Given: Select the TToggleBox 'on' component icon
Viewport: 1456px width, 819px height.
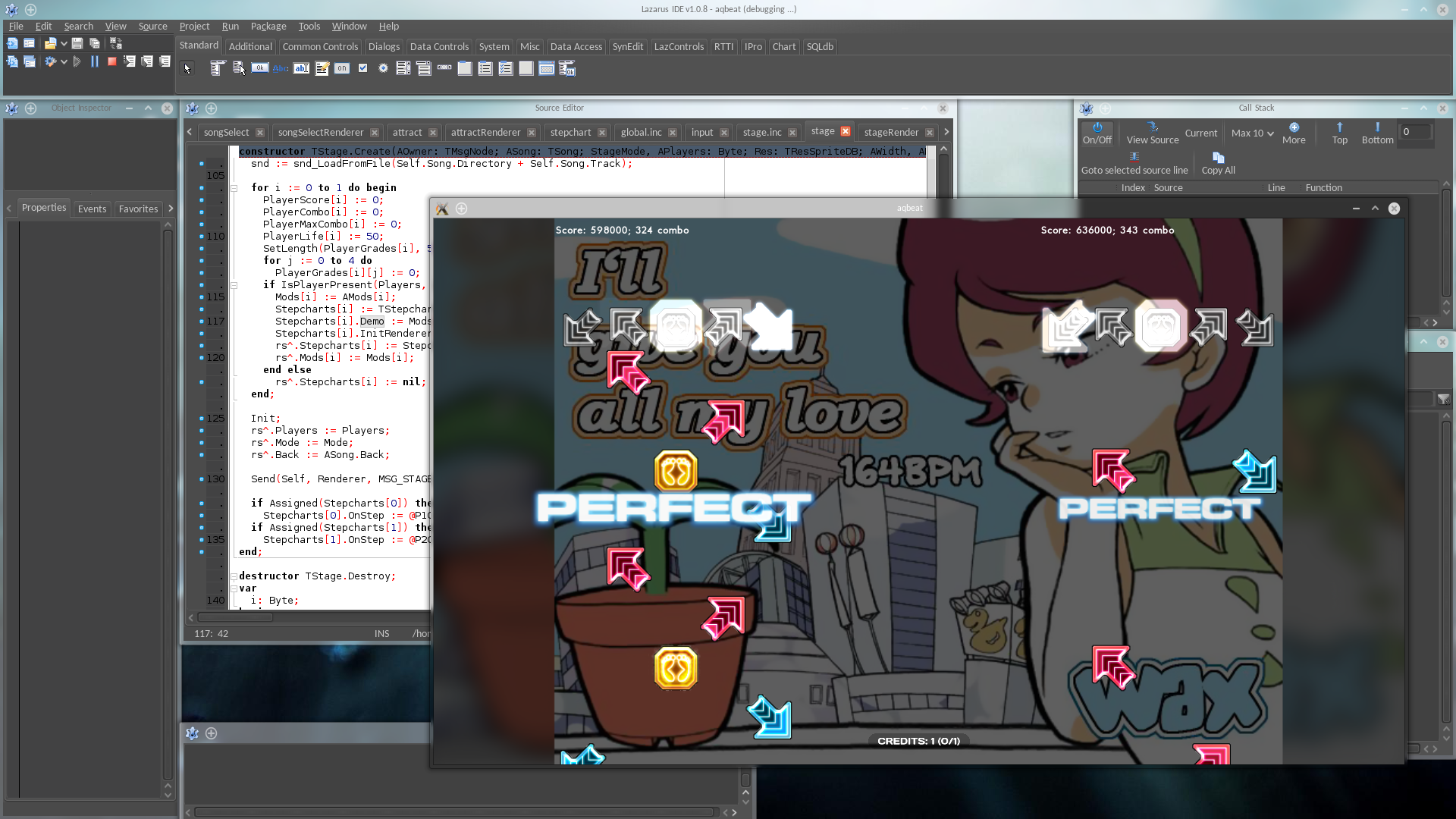Looking at the screenshot, I should [342, 68].
